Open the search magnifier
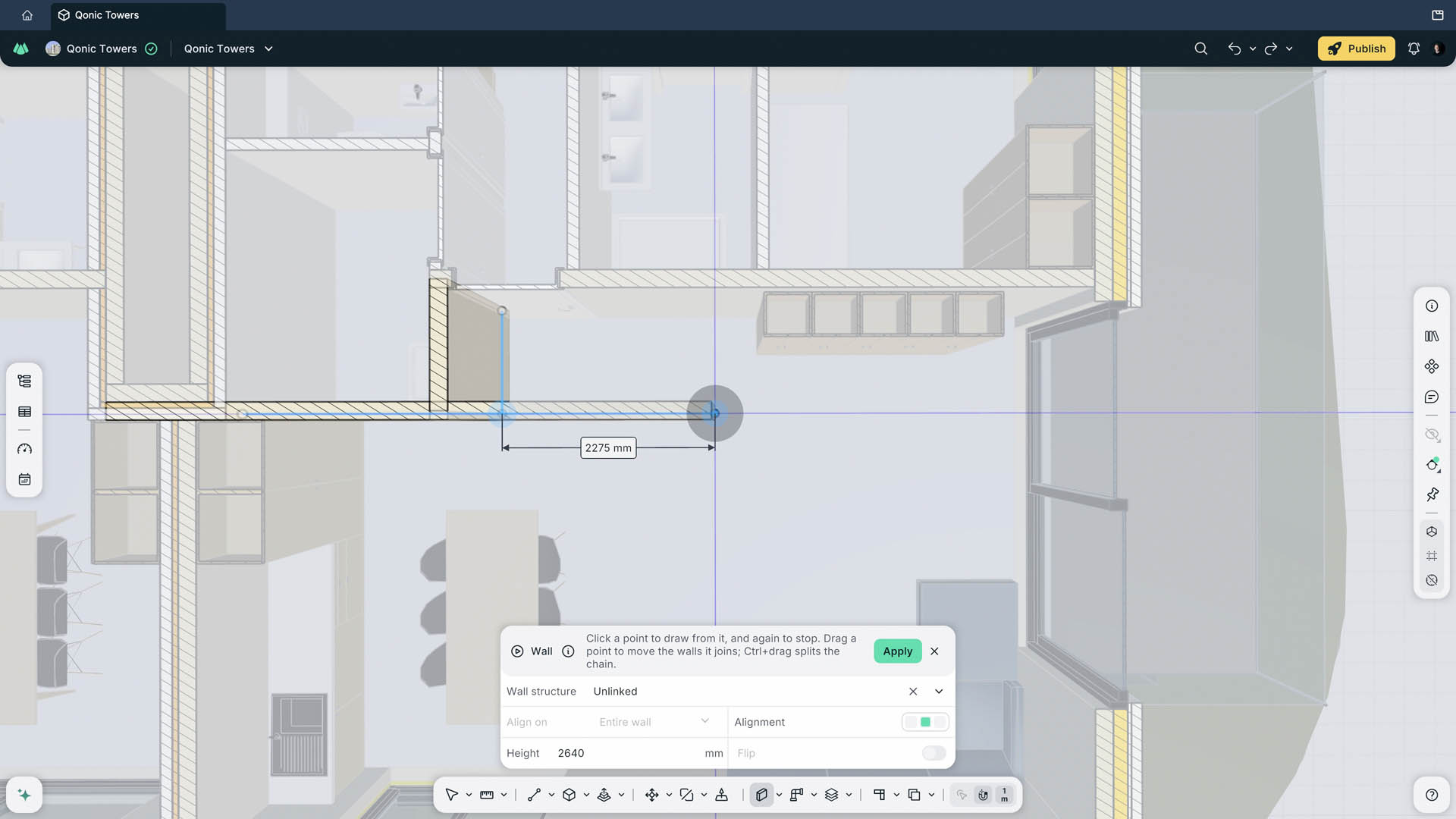This screenshot has height=819, width=1456. [1200, 49]
